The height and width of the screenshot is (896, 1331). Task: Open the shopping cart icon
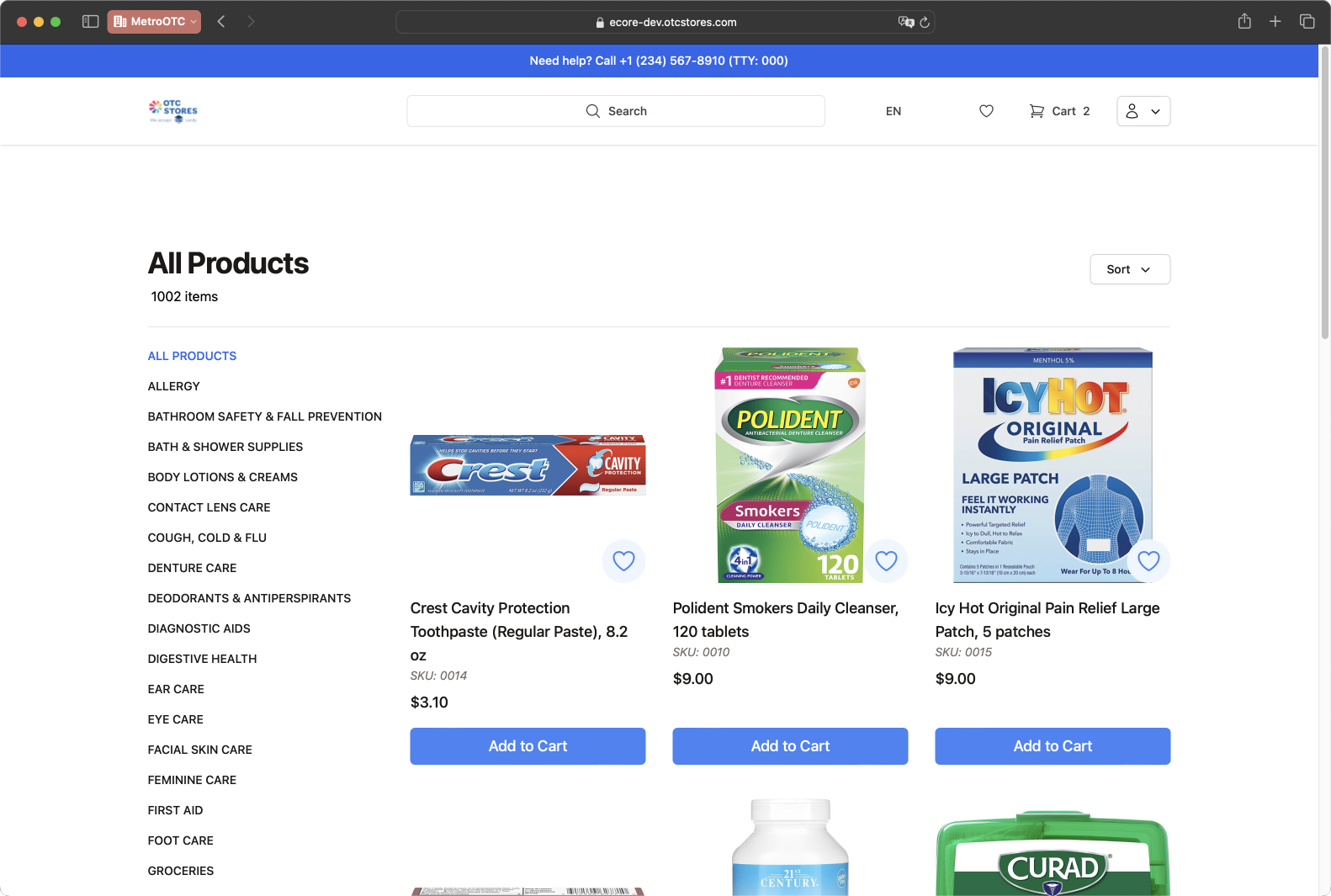1037,111
